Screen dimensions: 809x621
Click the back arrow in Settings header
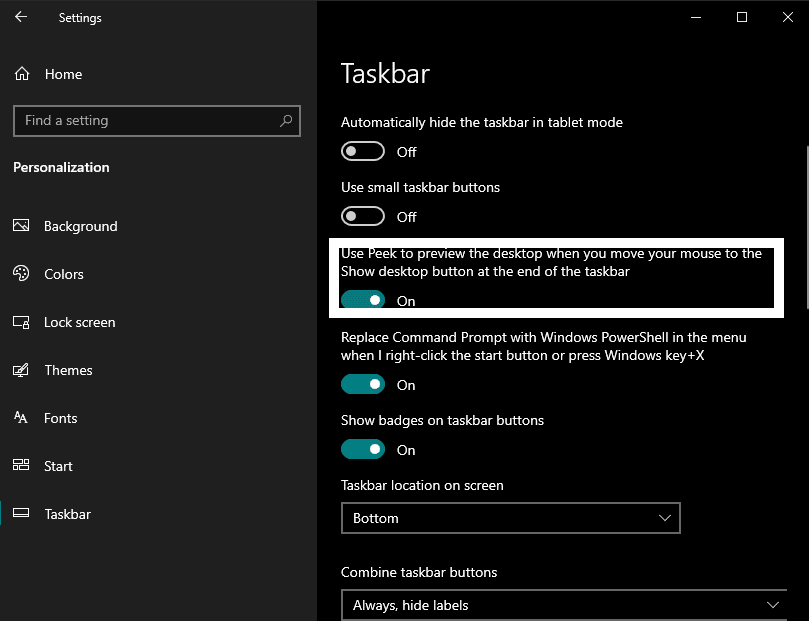[x=21, y=17]
